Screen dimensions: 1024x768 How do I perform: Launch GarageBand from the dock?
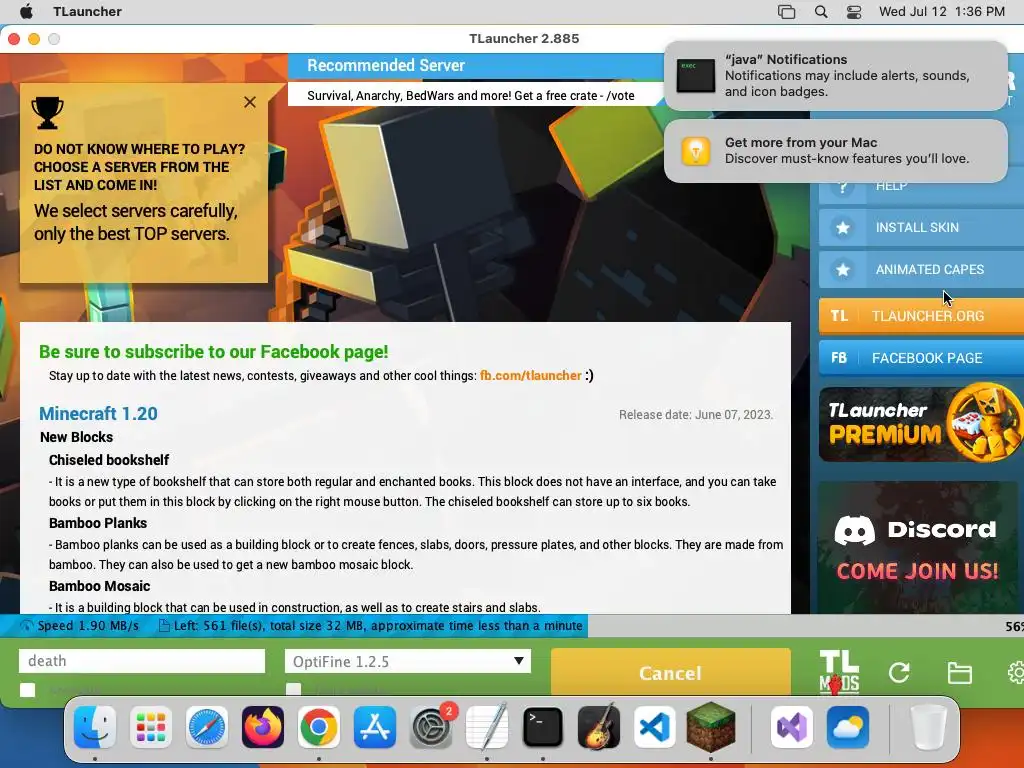(x=599, y=727)
